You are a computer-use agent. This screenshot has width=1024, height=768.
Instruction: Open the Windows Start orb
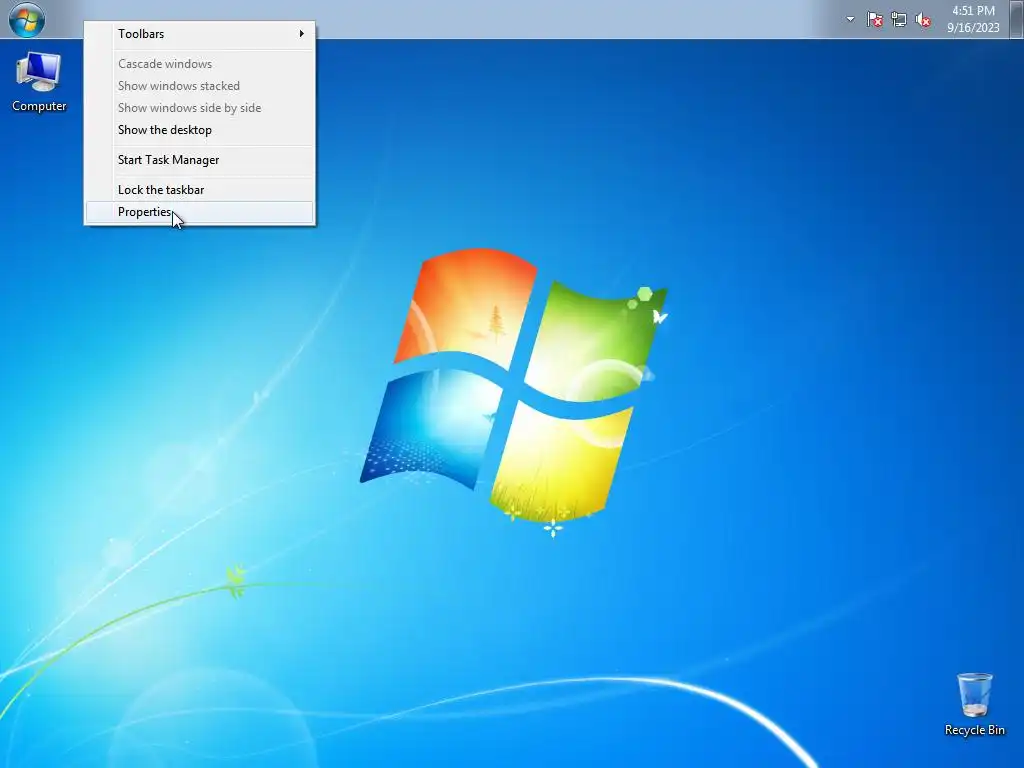coord(27,19)
